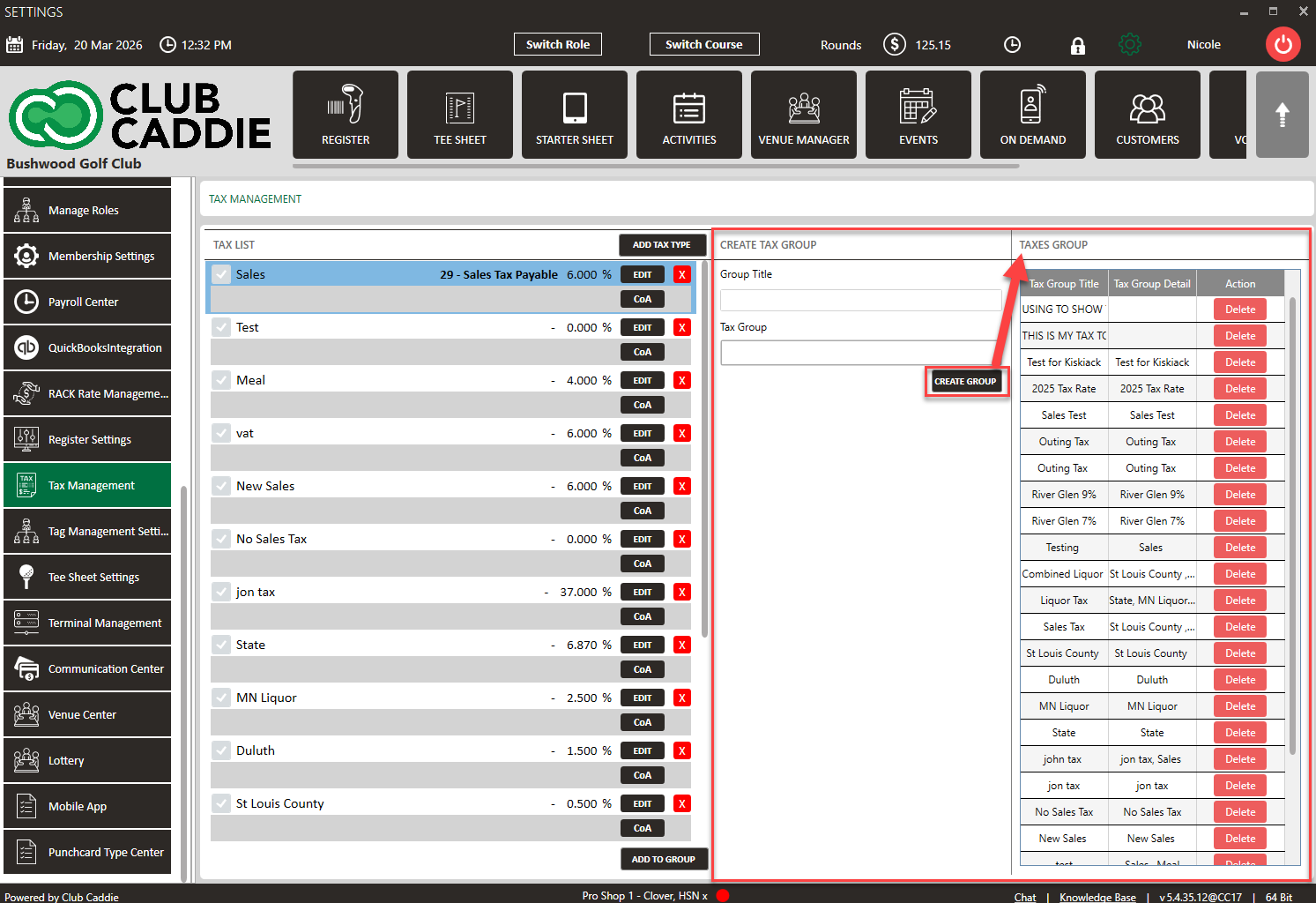This screenshot has height=903, width=1316.
Task: Click the clock icon near Rounds
Action: tap(1012, 45)
